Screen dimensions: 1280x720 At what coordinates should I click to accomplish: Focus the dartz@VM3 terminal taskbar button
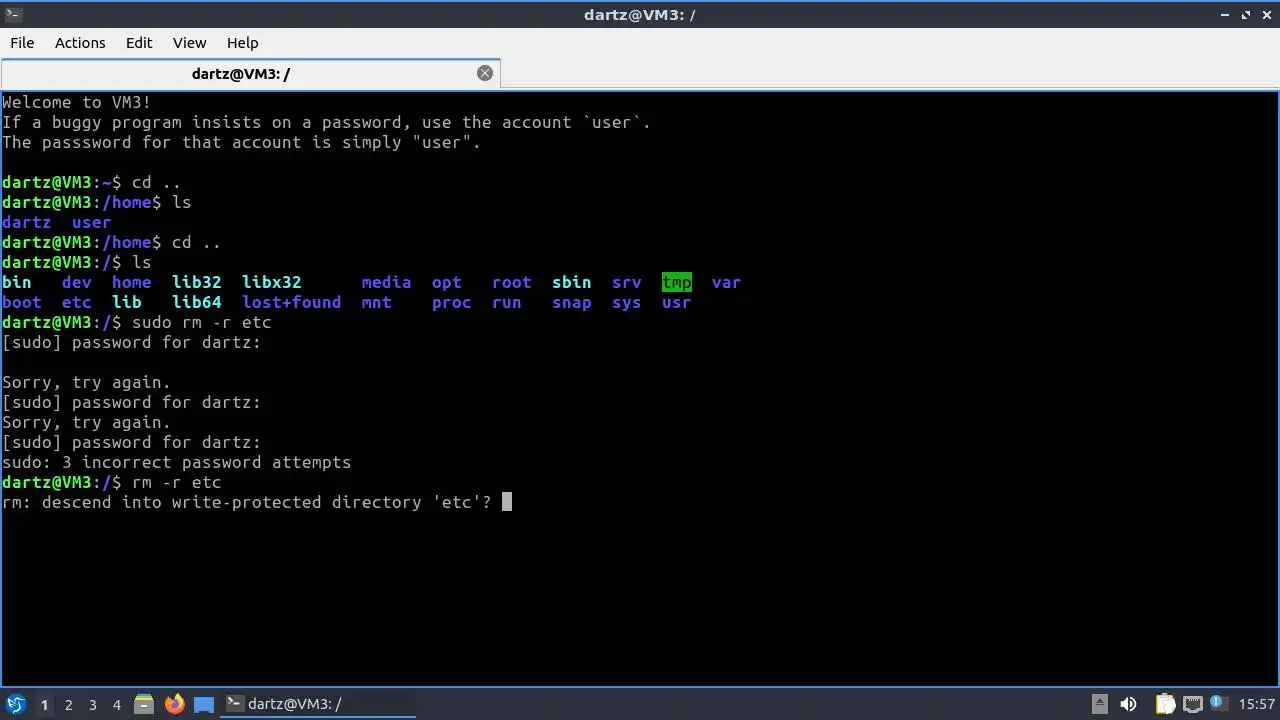[318, 704]
